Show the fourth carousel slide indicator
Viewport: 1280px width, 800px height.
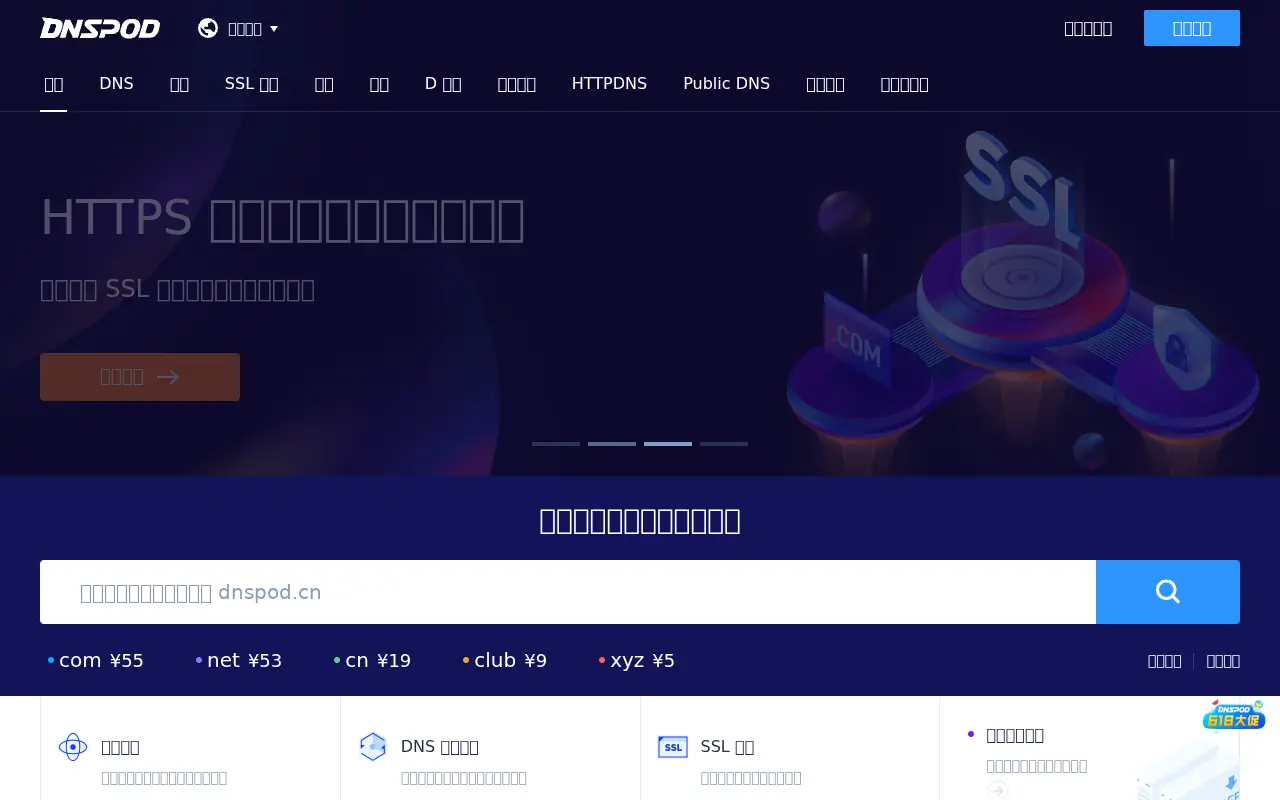pyautogui.click(x=724, y=443)
